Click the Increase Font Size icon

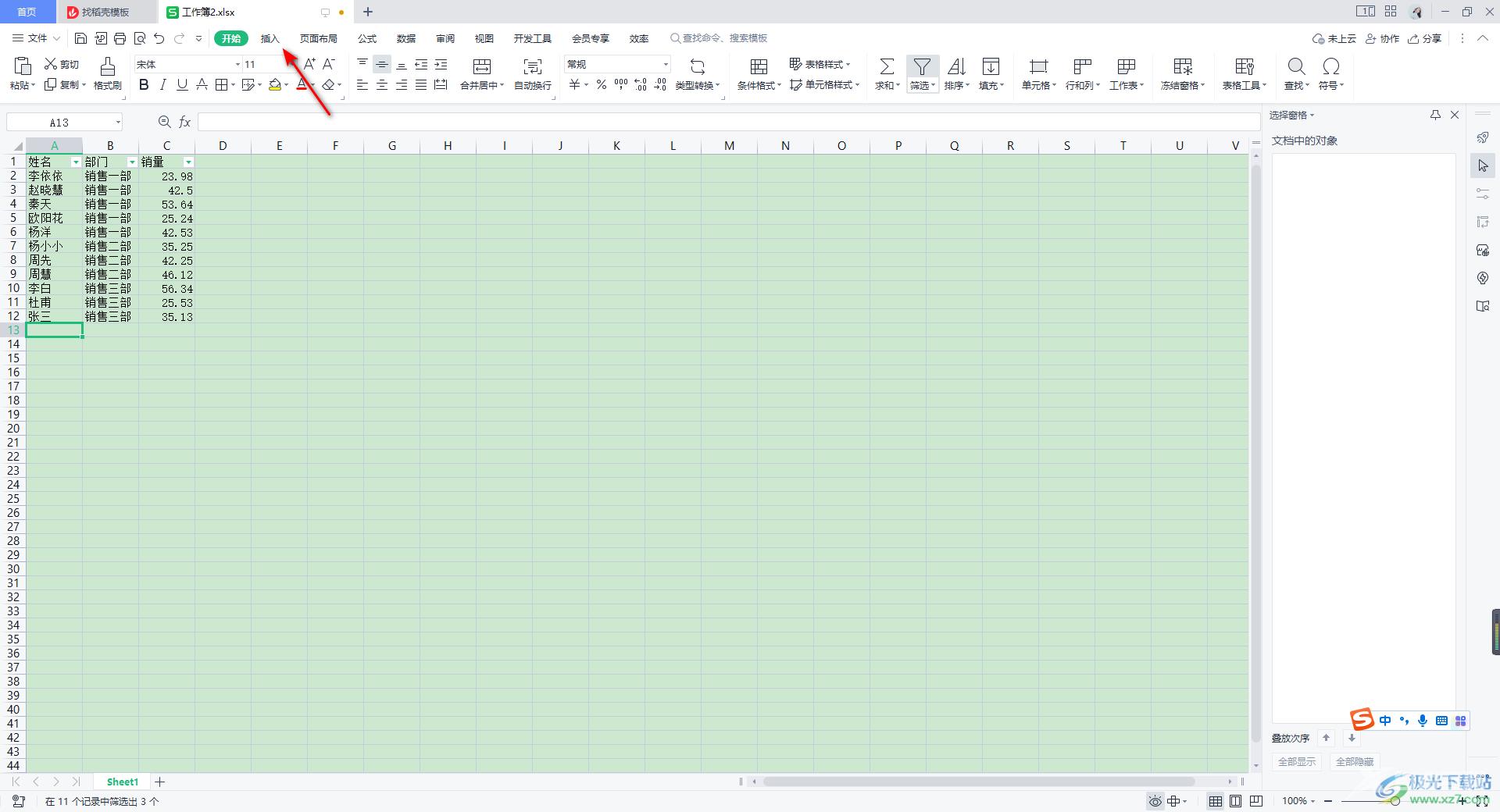(309, 64)
